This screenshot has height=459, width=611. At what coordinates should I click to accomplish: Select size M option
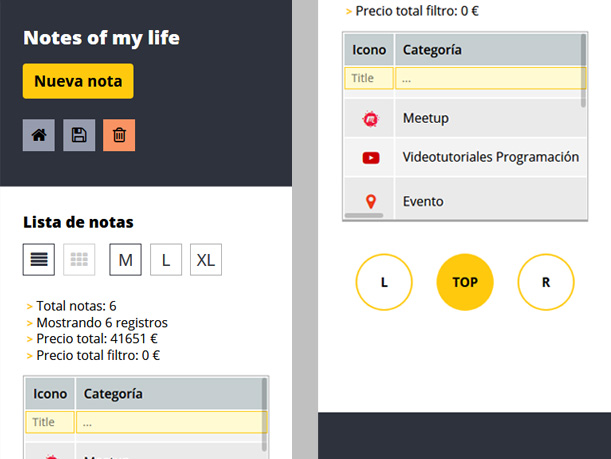pos(125,260)
